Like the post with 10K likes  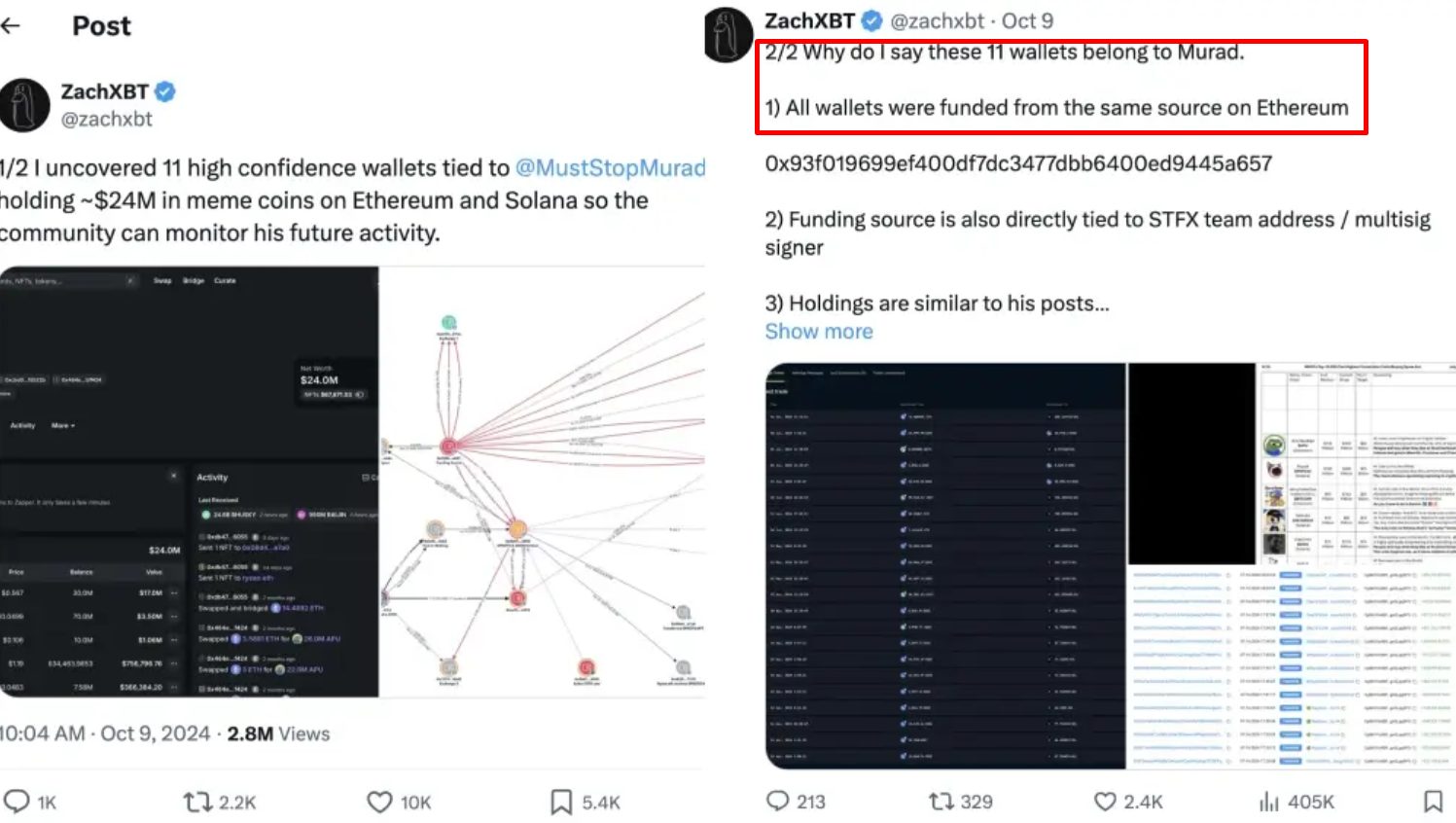tap(379, 802)
